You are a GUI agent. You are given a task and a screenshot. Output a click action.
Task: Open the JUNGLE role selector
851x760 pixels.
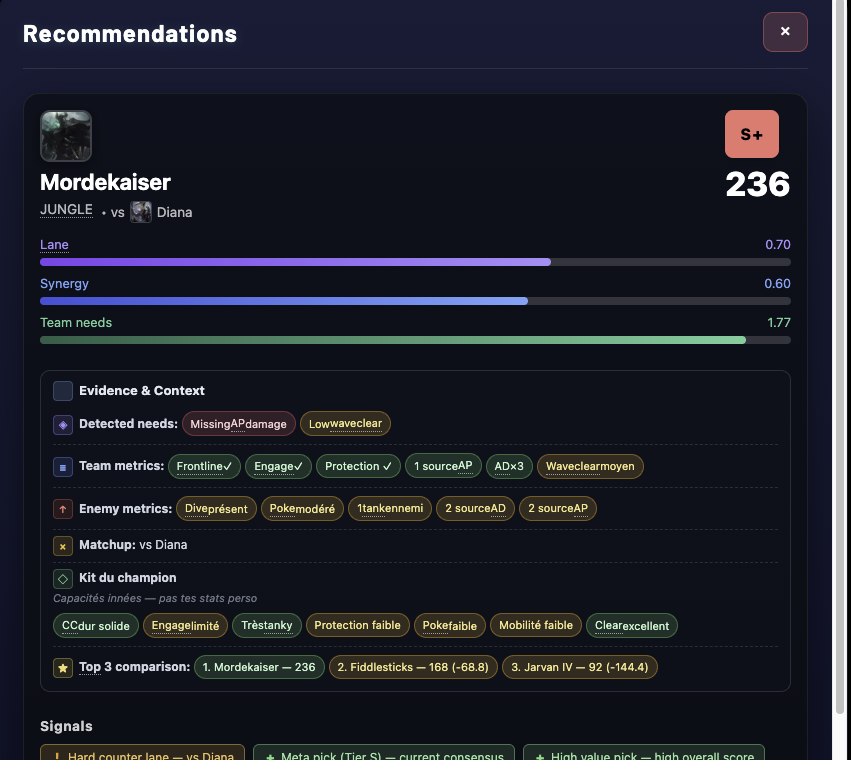66,210
